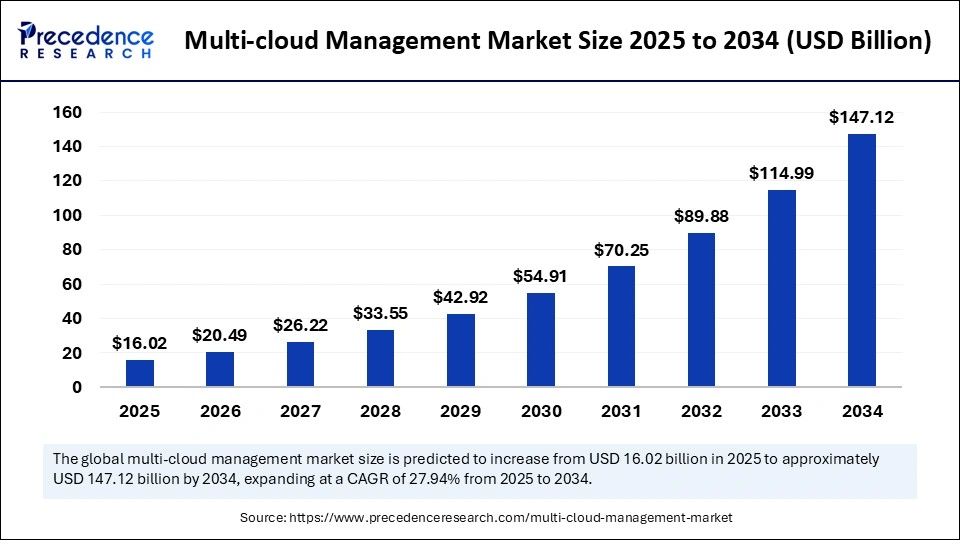Screen dimensions: 960x540
Task: Open the precedenceresearch.com source URL
Action: pos(510,518)
